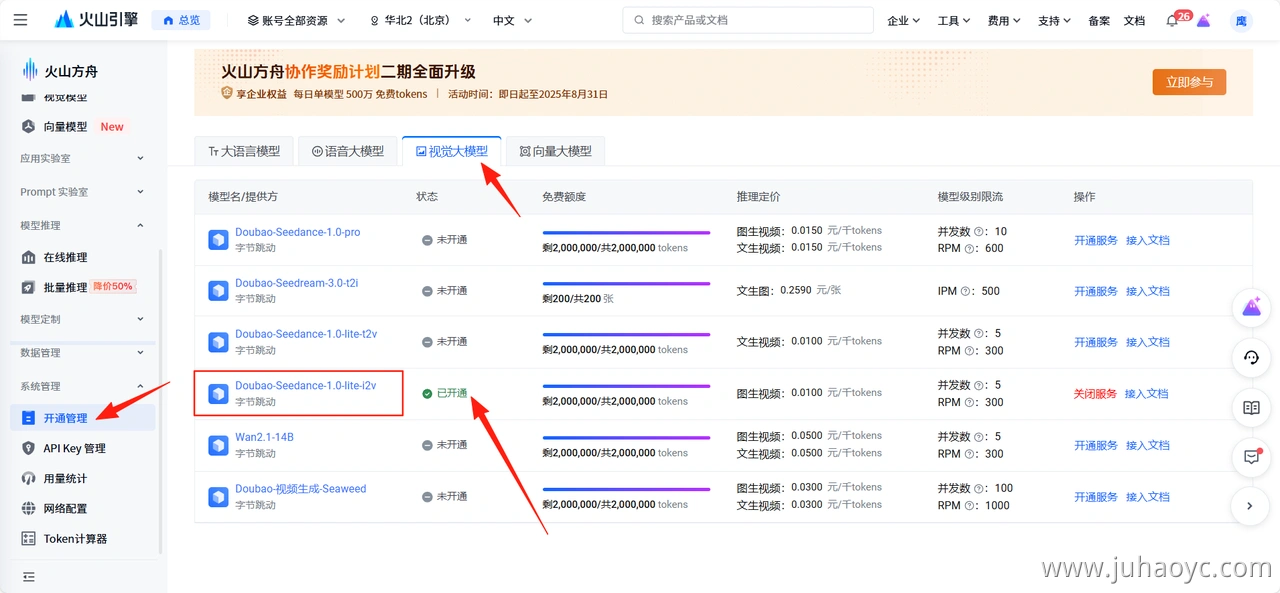This screenshot has width=1280, height=593.
Task: Open the hamburger navigation menu
Action: click(x=21, y=20)
